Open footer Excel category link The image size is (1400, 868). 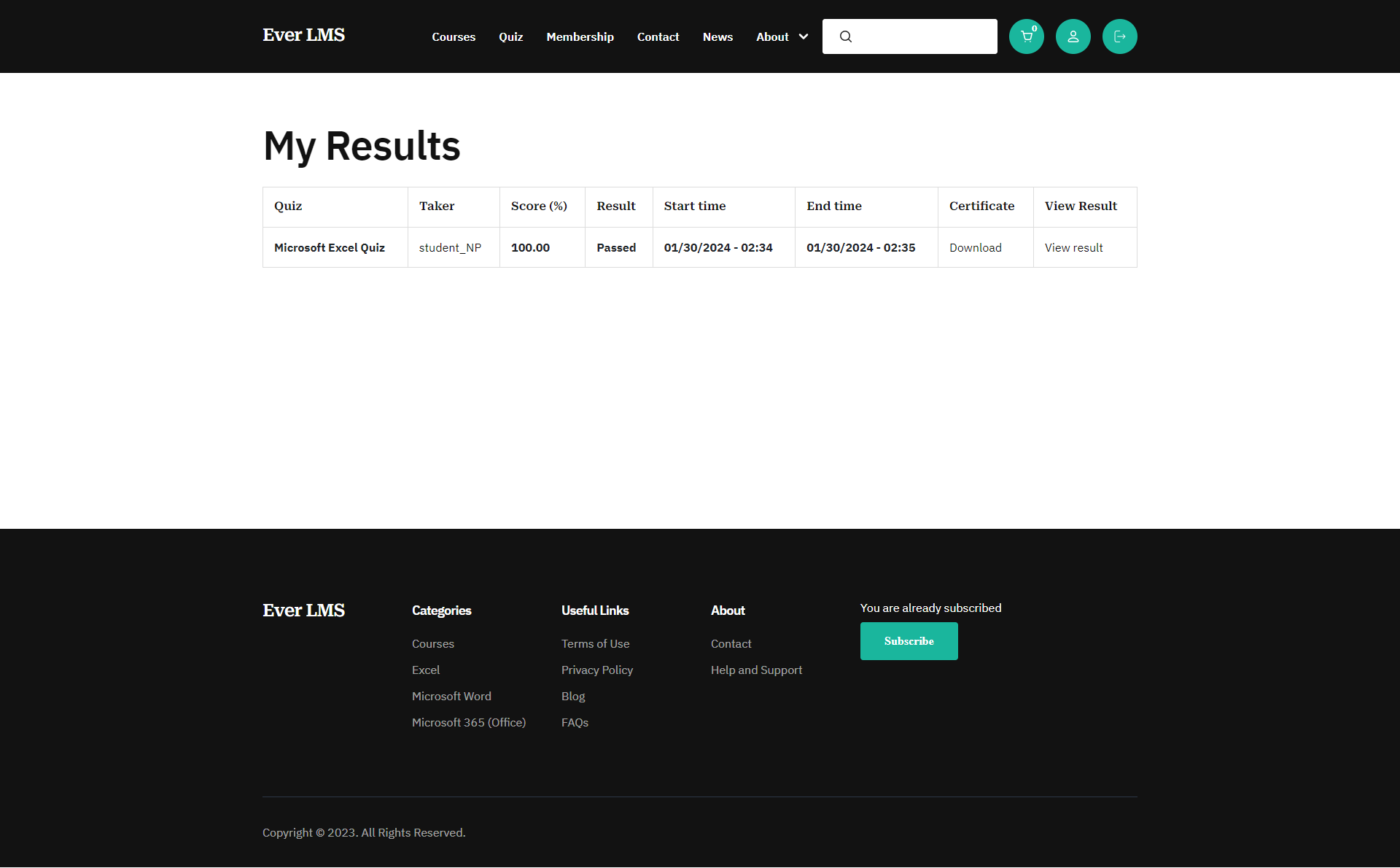click(425, 670)
